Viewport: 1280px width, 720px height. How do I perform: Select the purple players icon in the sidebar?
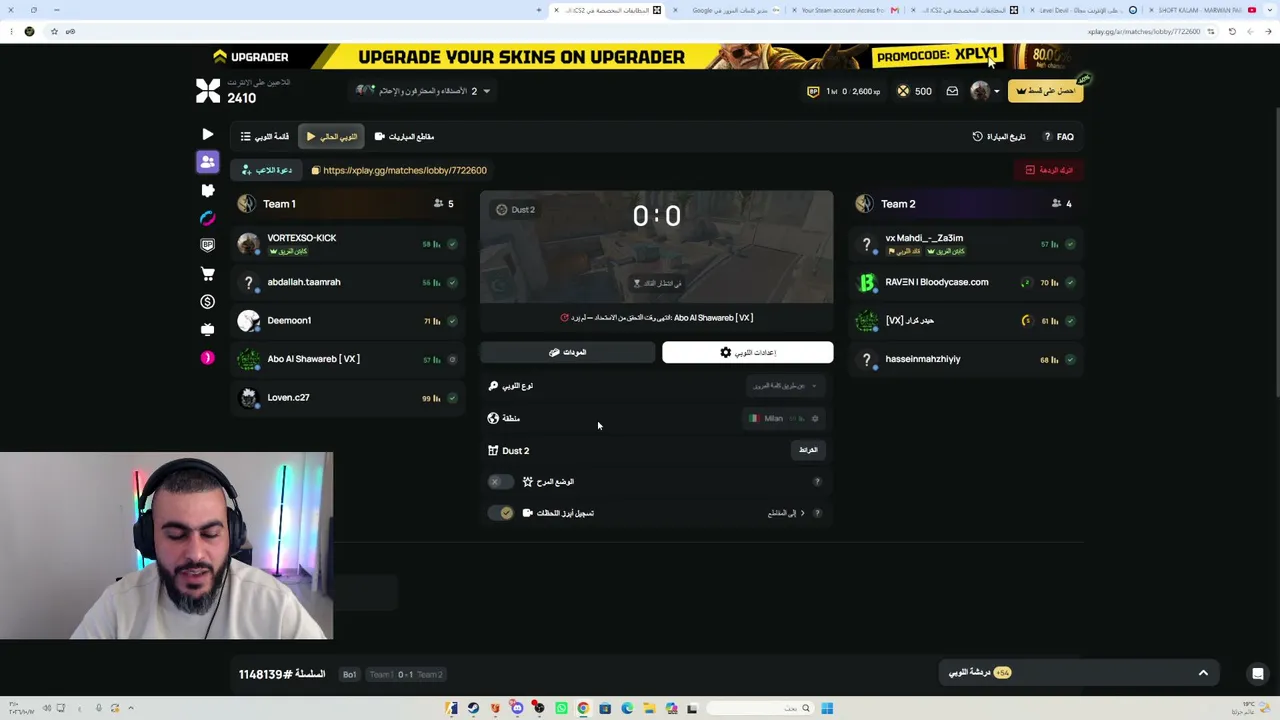click(207, 161)
